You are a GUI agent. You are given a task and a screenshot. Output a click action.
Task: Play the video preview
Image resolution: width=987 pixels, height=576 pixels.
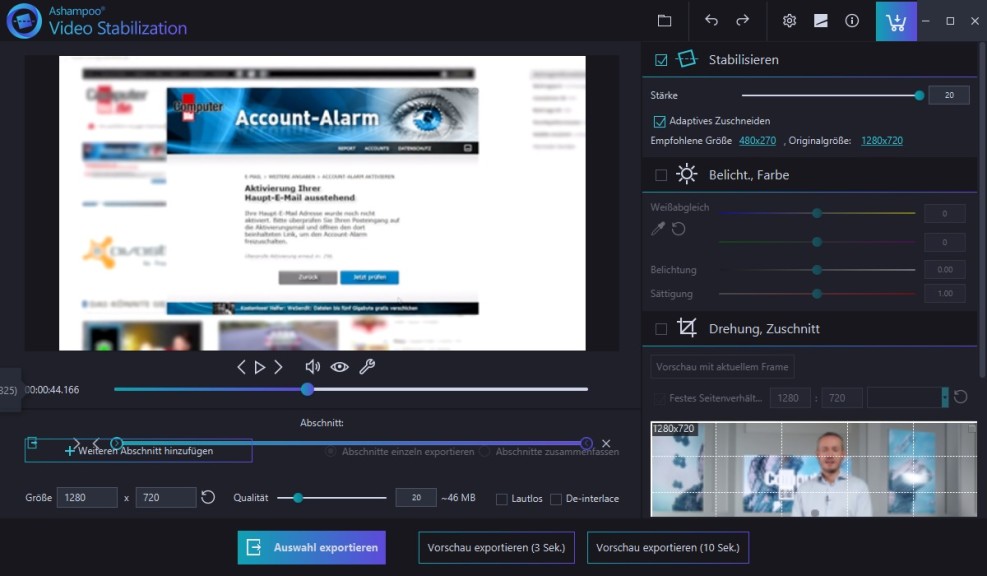tap(260, 367)
